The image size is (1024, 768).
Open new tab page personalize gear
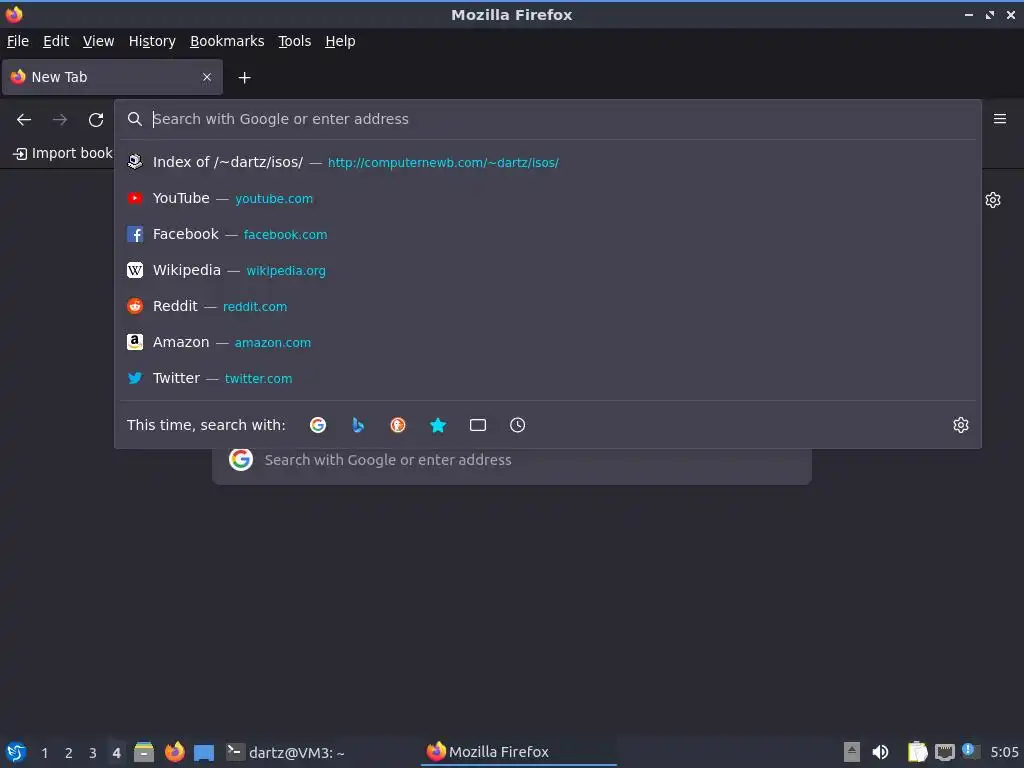[x=993, y=200]
